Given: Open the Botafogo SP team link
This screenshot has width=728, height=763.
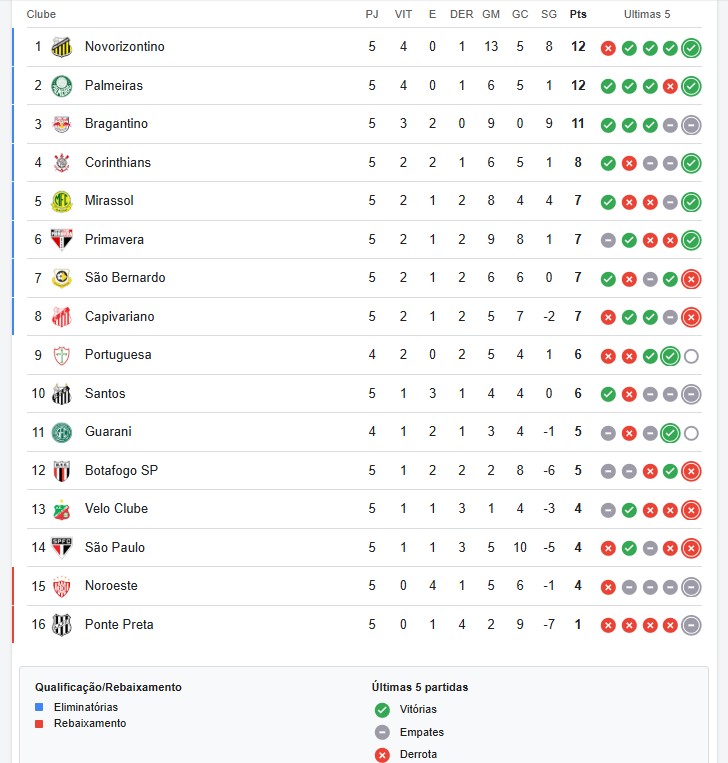Looking at the screenshot, I should 122,470.
